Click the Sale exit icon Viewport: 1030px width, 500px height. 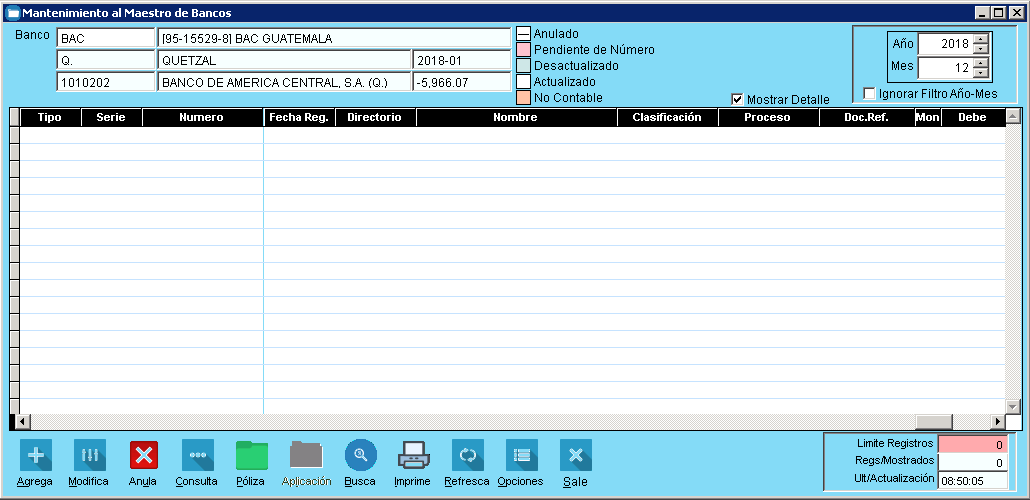point(575,456)
